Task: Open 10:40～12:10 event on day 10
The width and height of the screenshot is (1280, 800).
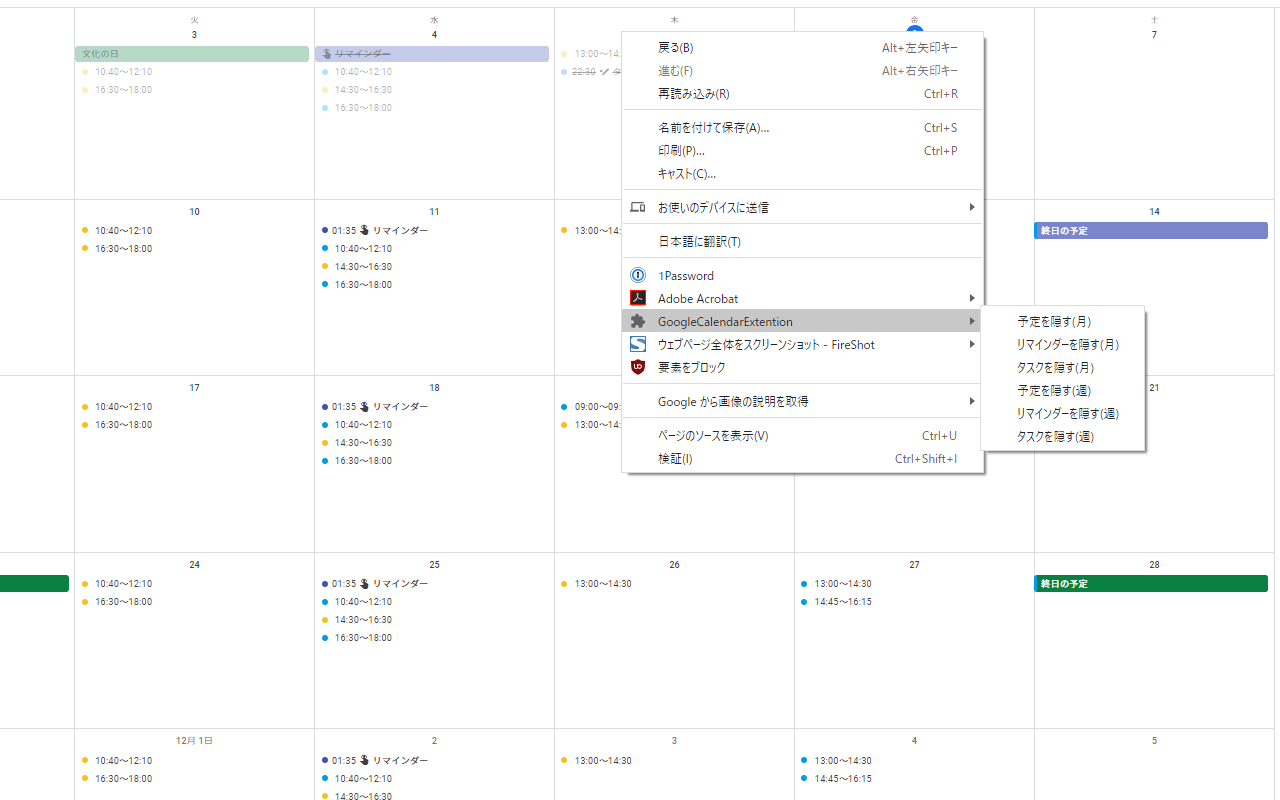Action: point(118,230)
